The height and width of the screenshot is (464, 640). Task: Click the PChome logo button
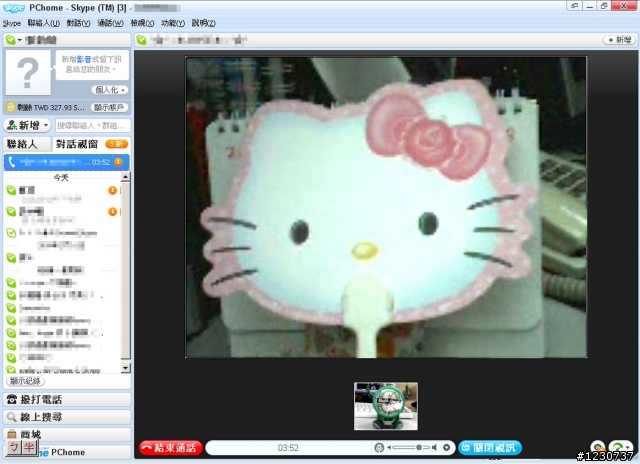click(67, 452)
